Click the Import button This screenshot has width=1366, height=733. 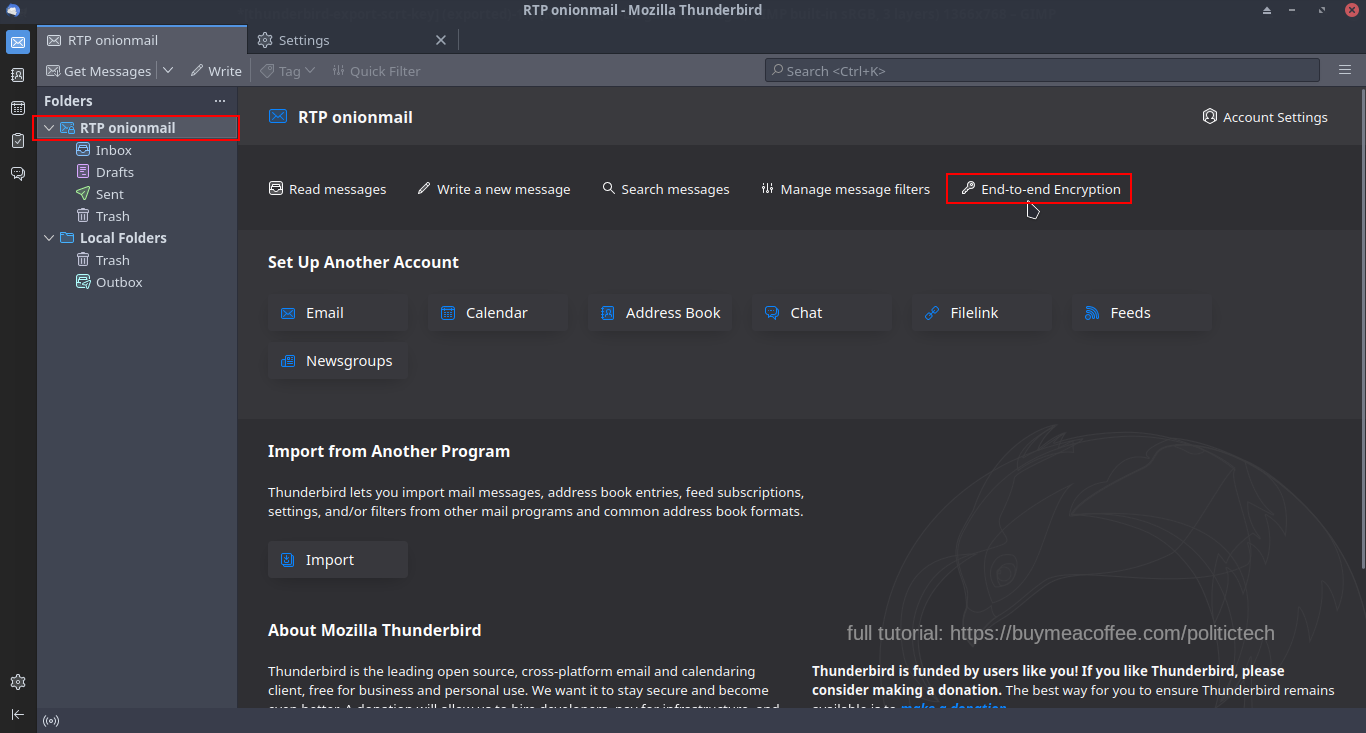pyautogui.click(x=338, y=560)
